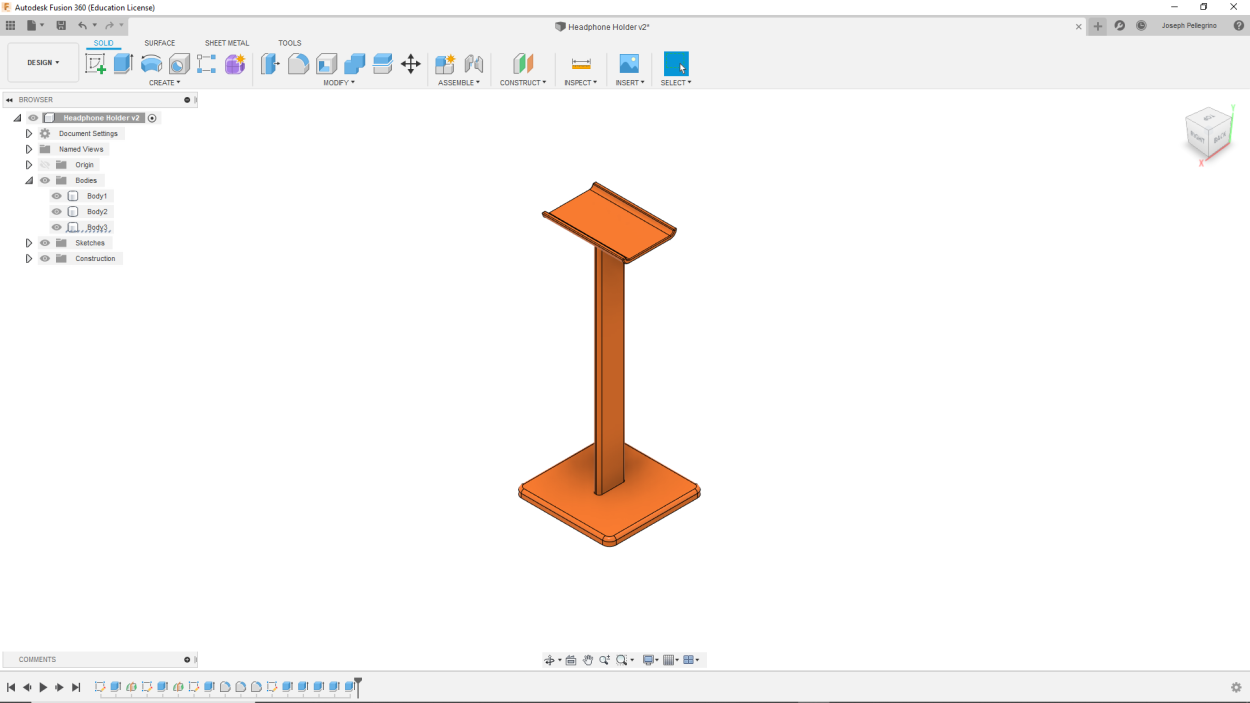Toggle visibility of Sketches folder

point(45,243)
